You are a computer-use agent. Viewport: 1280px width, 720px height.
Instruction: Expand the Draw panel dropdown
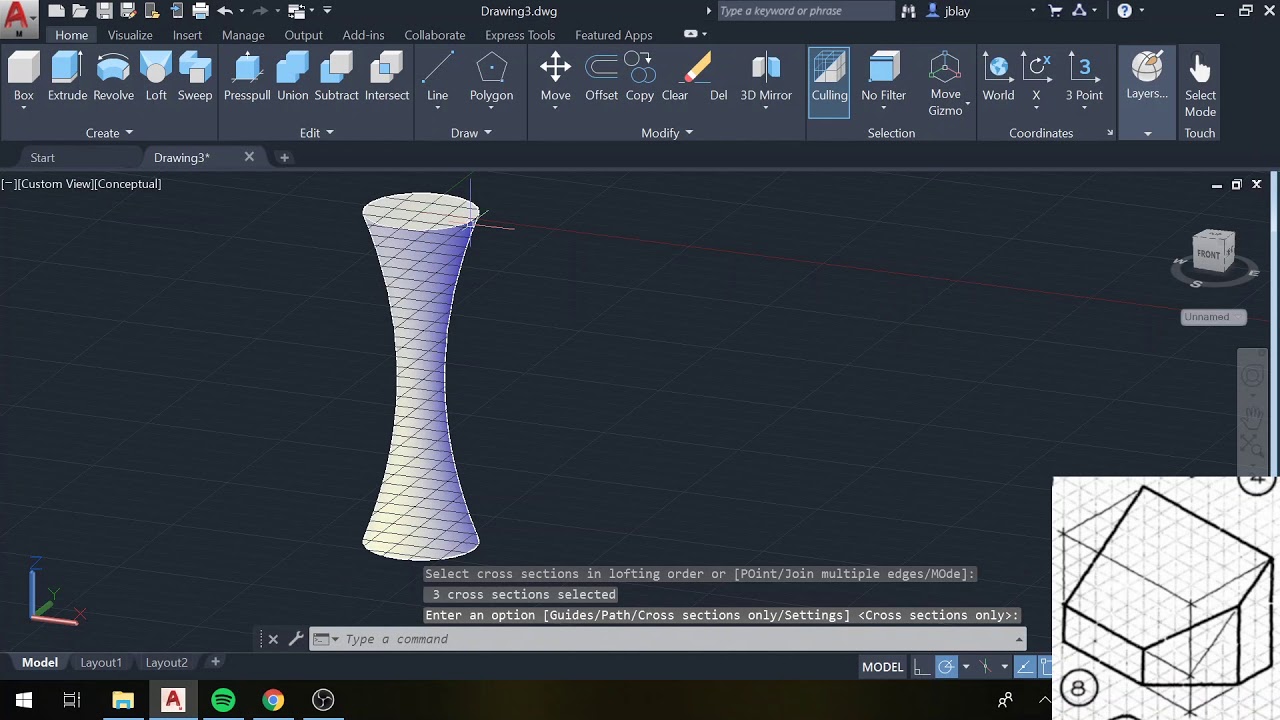pyautogui.click(x=471, y=133)
